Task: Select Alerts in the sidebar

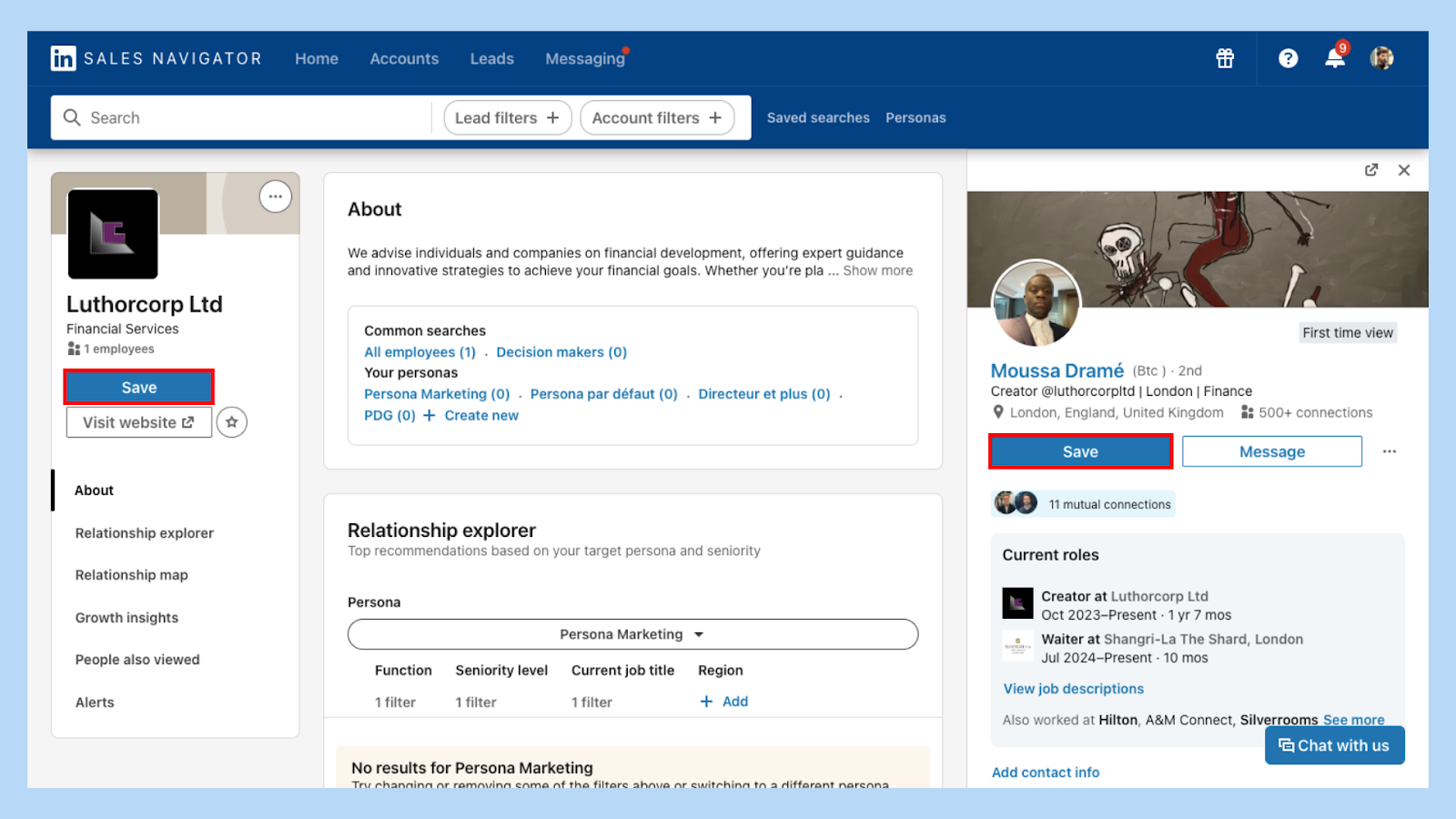Action: tap(95, 703)
